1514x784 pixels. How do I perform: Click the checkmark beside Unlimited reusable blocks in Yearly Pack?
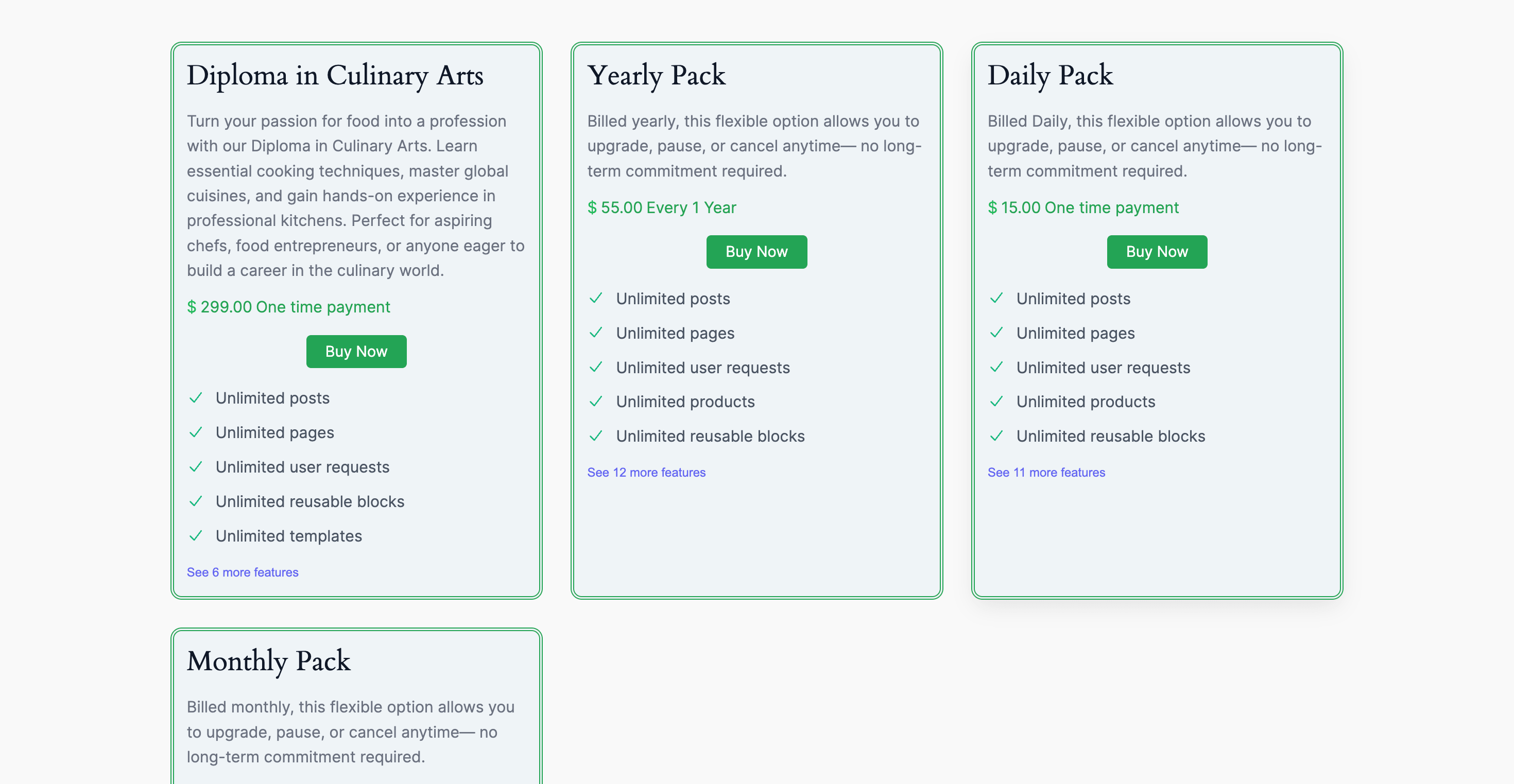596,436
